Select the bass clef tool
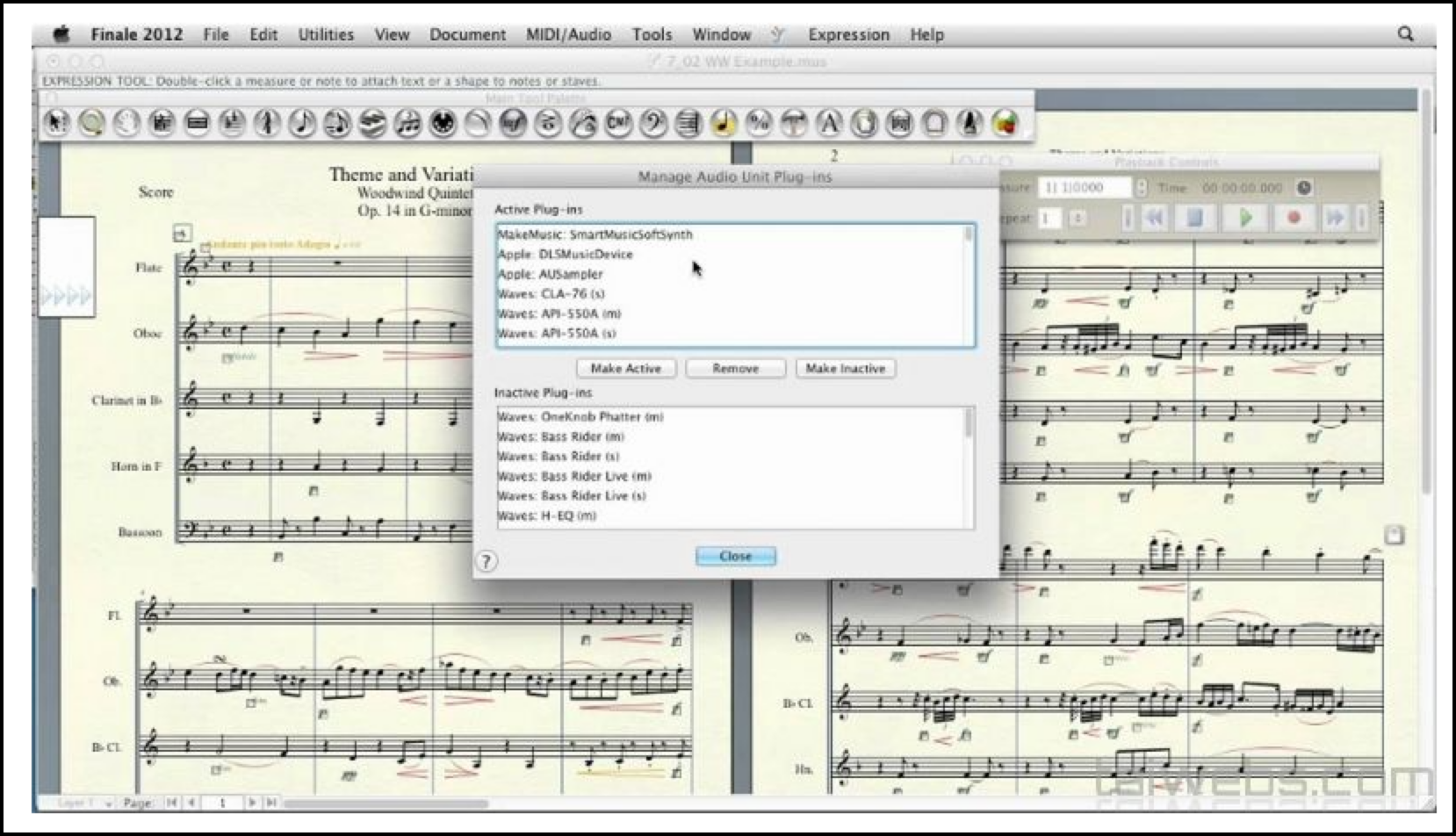 tap(653, 123)
